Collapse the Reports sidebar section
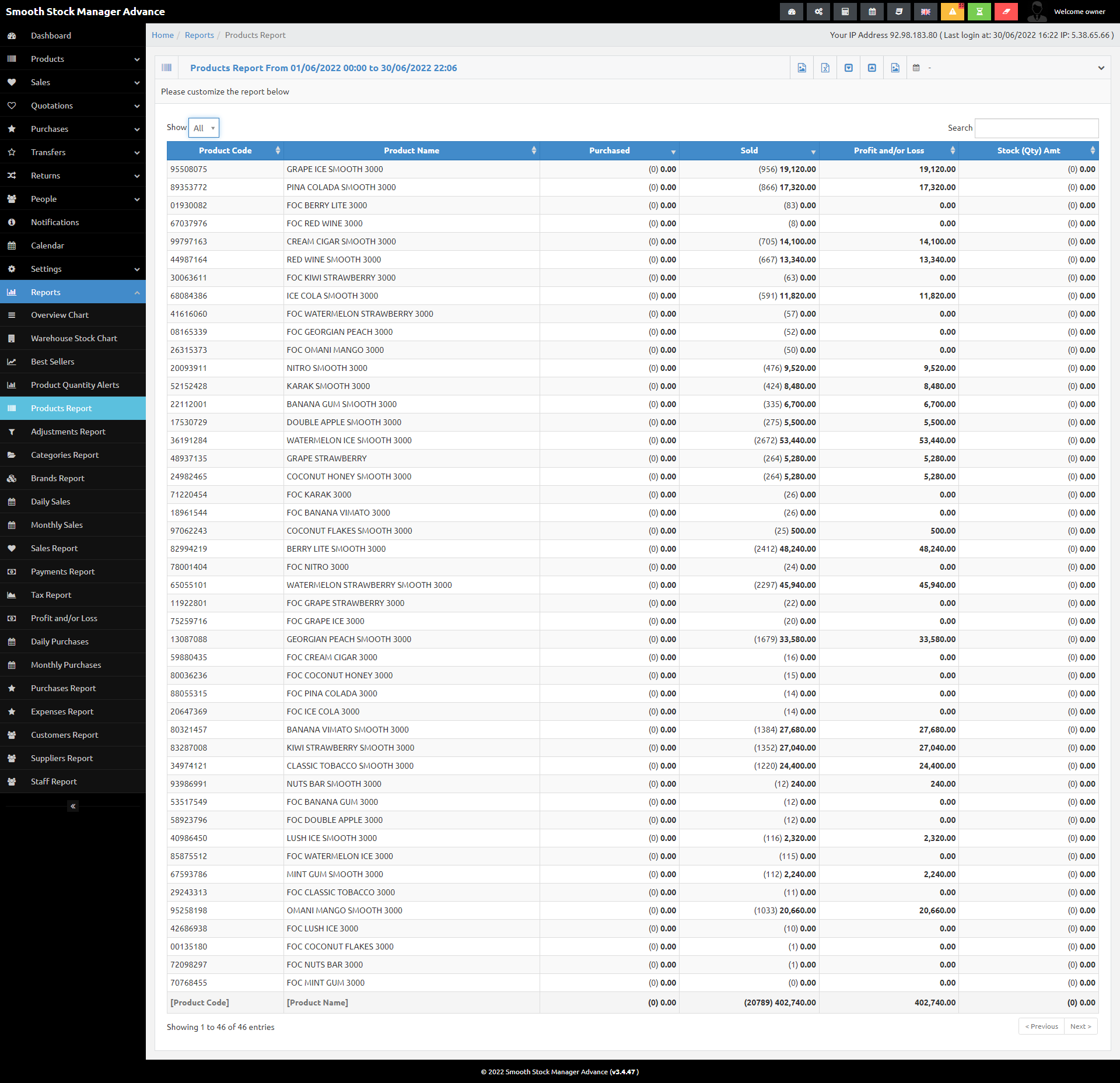1120x1083 pixels. 73,292
